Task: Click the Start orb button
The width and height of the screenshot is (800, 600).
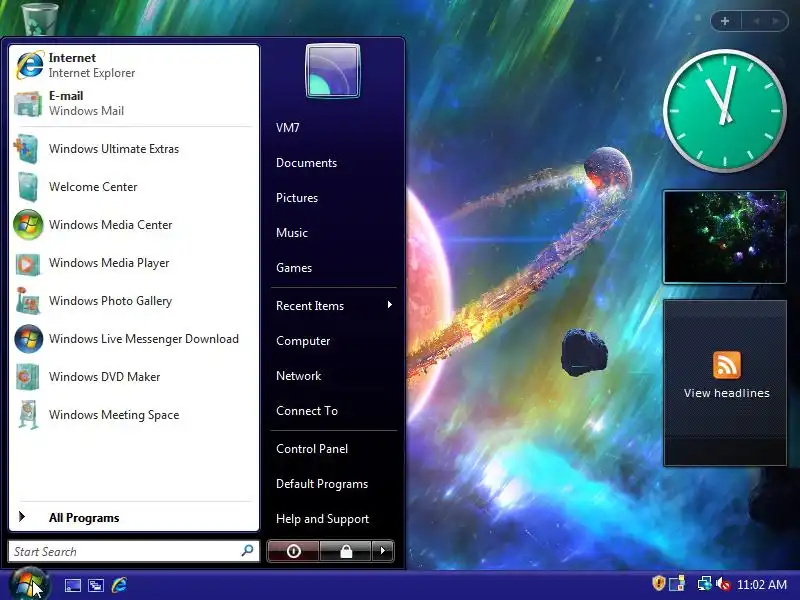Action: coord(29,584)
